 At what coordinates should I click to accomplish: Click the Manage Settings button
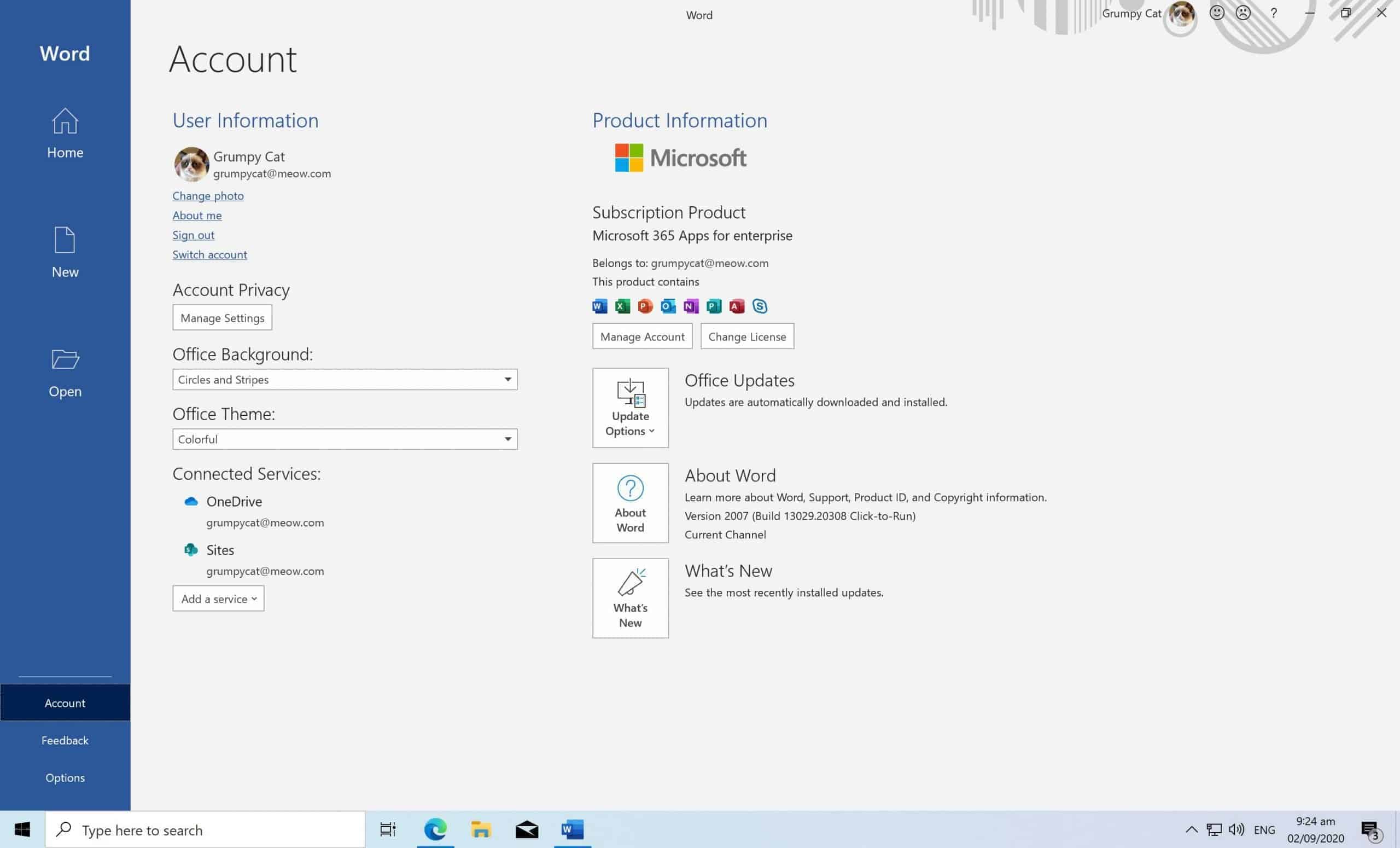[222, 318]
